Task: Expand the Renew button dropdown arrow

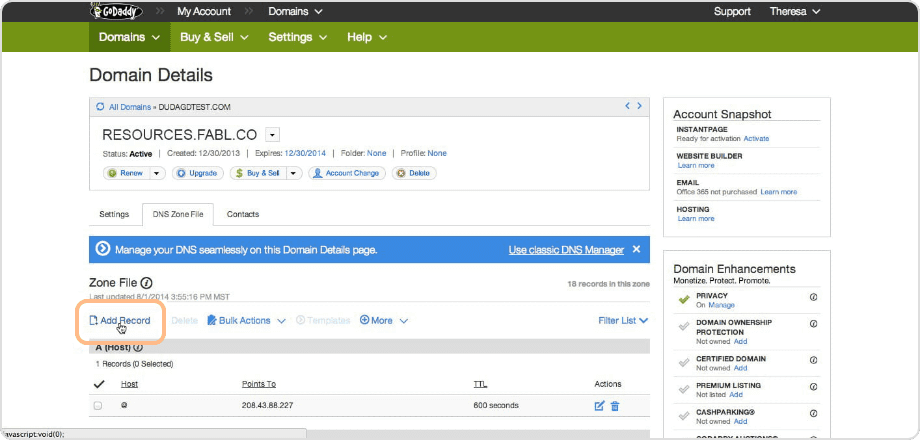Action: [158, 173]
